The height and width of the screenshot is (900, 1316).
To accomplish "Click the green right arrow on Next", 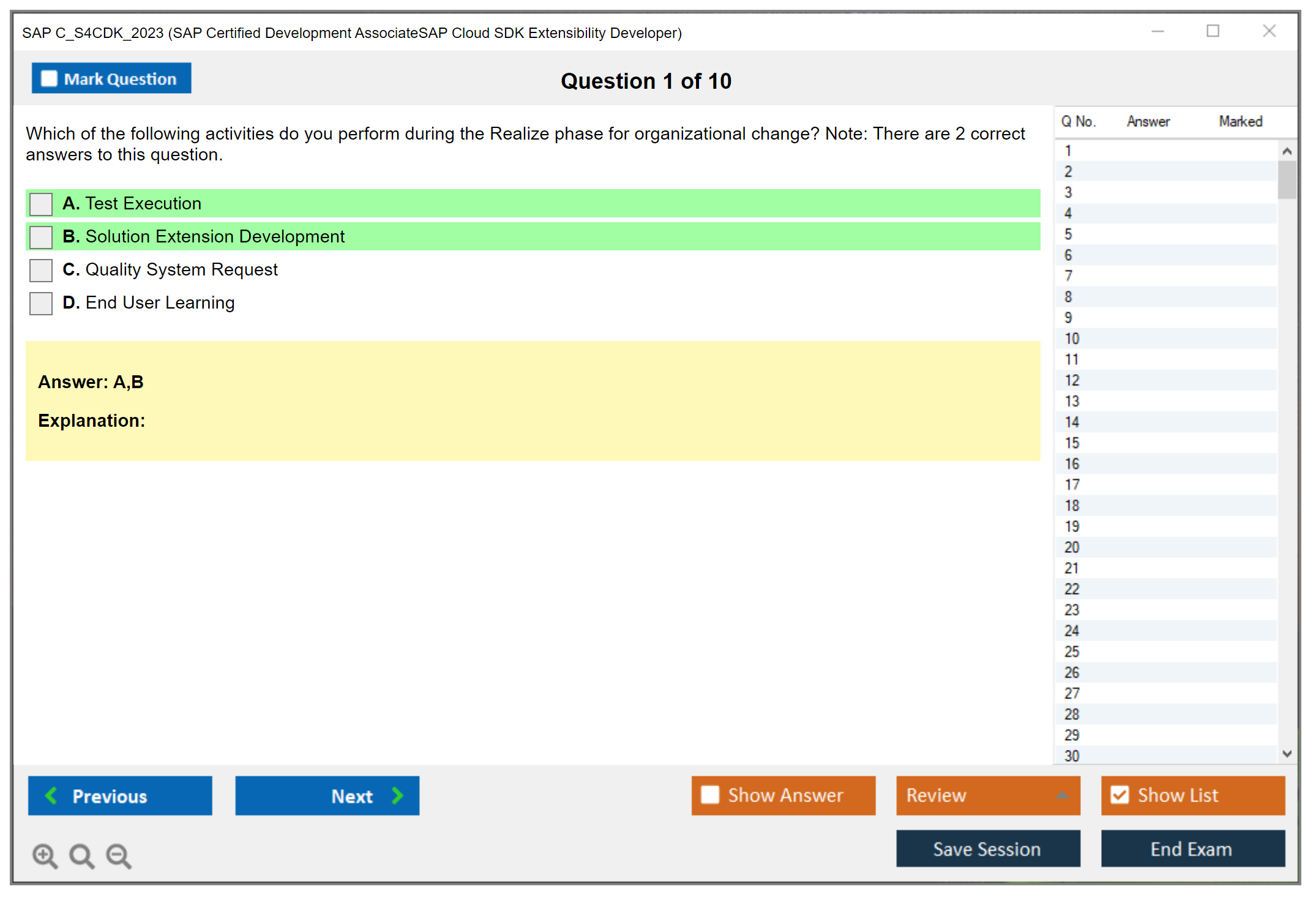I will pyautogui.click(x=397, y=795).
